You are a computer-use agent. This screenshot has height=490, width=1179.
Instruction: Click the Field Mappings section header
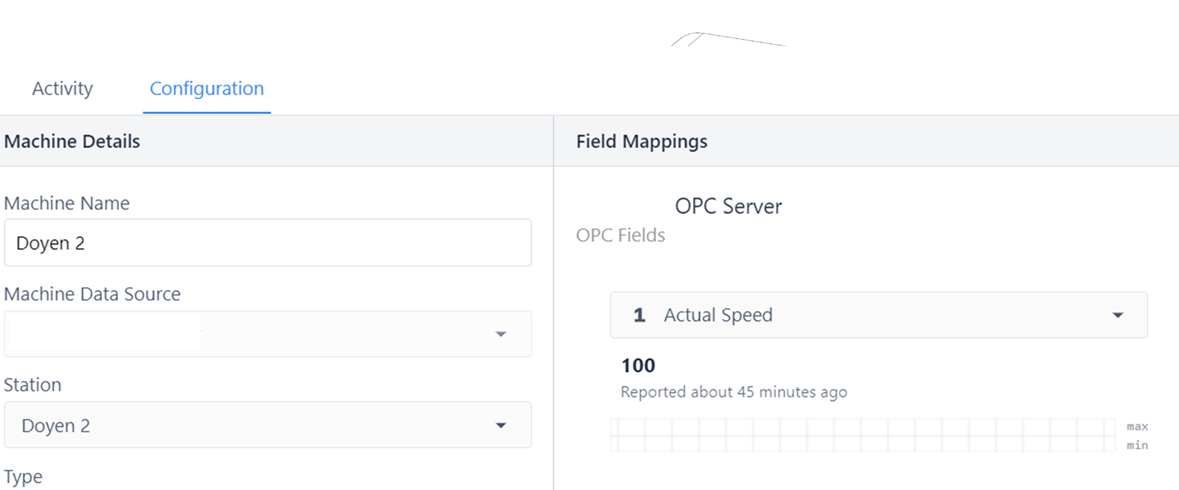[641, 141]
